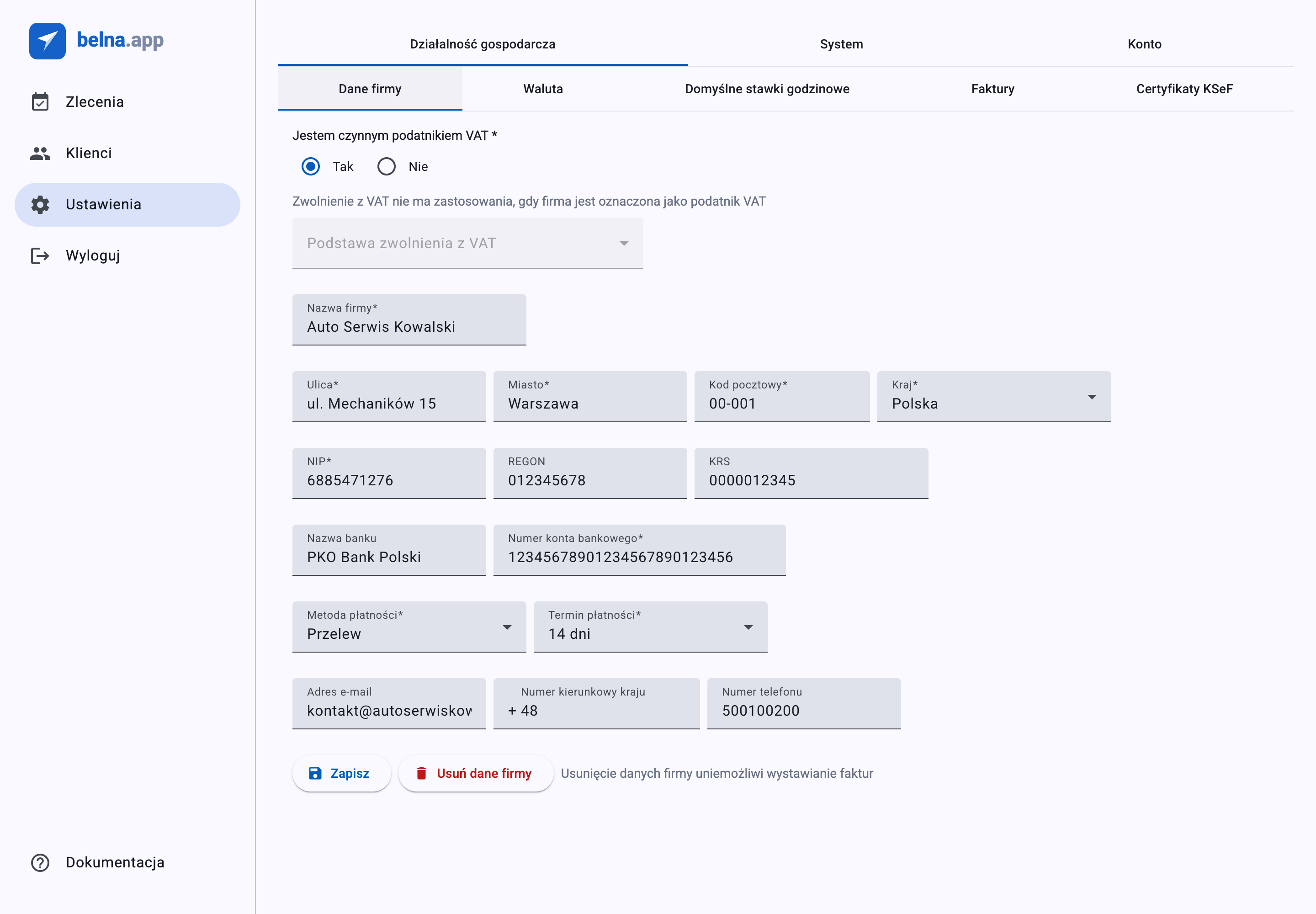
Task: Click the 'Zwolnienie z VAT nie ma zastosowania' note
Action: click(529, 202)
